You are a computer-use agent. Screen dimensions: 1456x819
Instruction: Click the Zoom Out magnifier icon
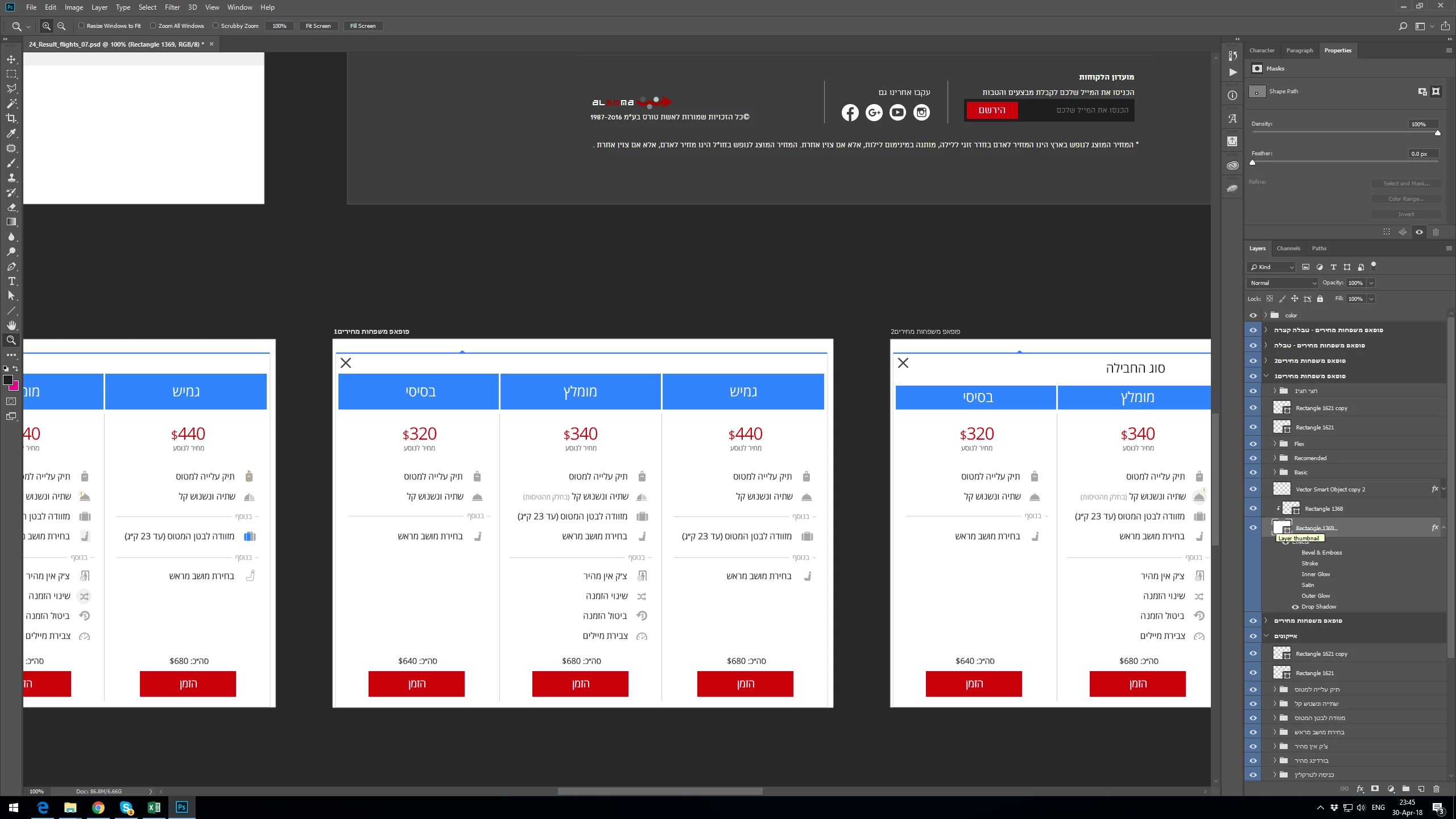[61, 26]
